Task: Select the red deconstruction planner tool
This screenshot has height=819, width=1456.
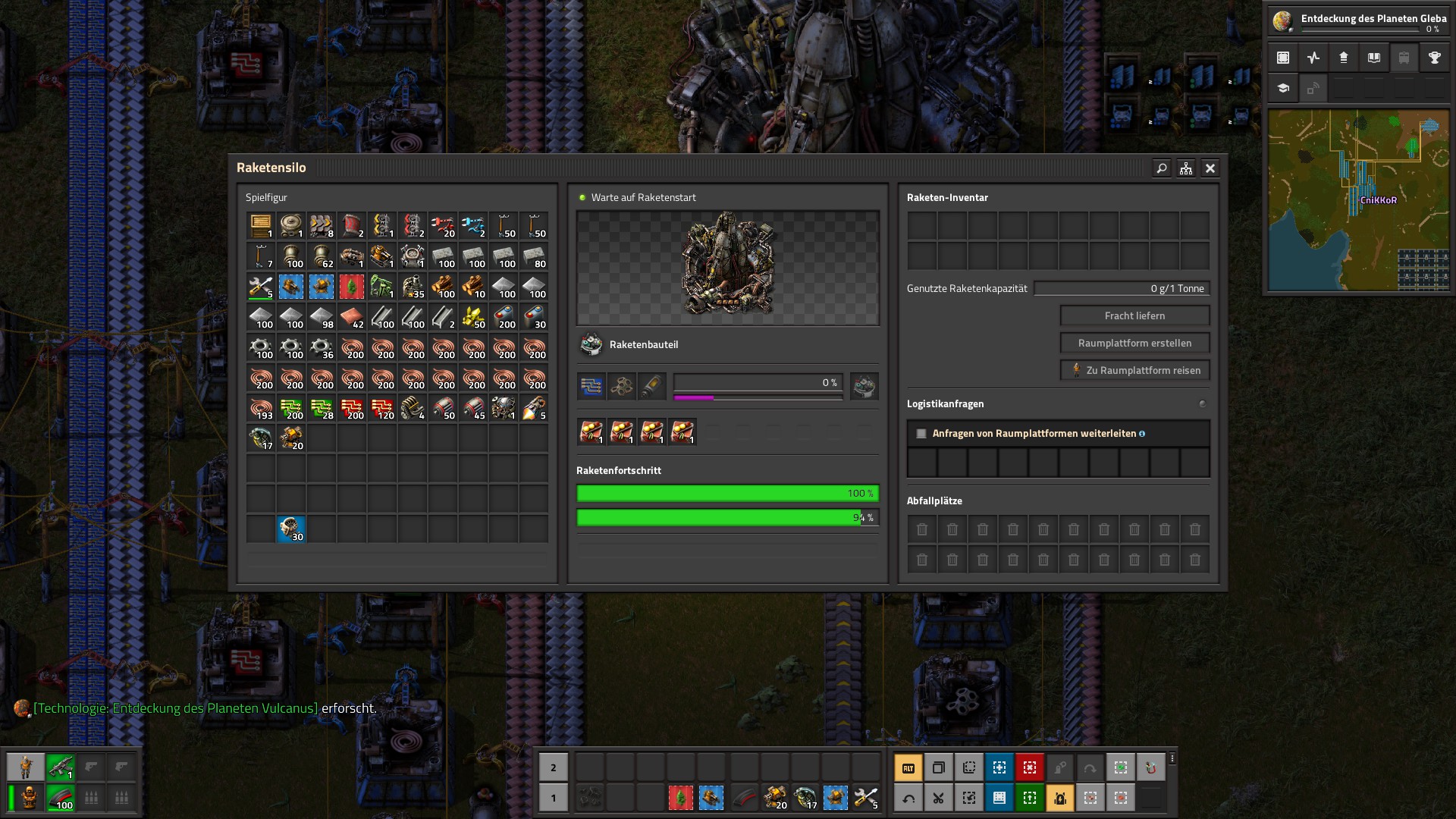Action: (x=1029, y=767)
